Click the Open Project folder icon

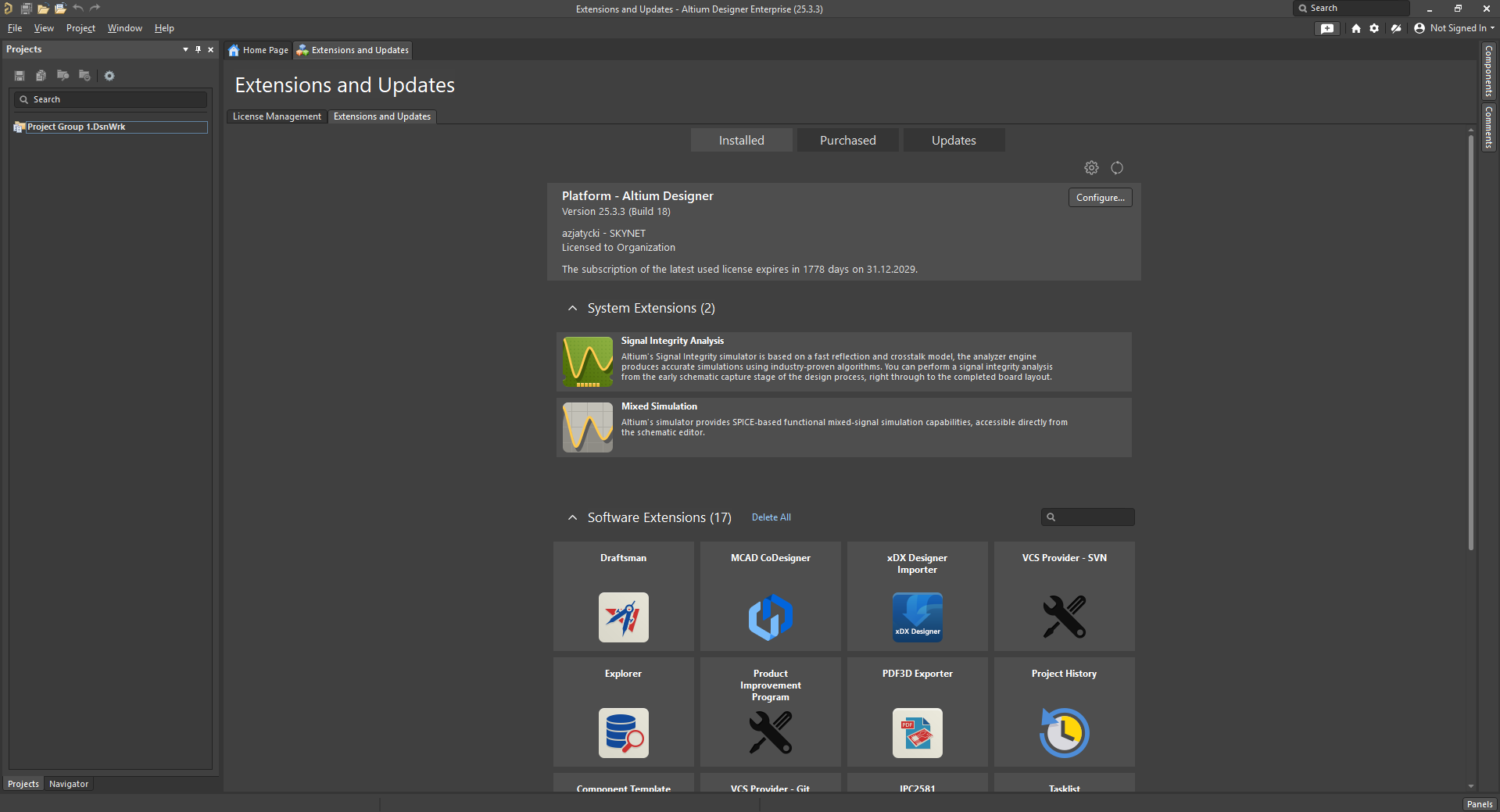coord(60,9)
